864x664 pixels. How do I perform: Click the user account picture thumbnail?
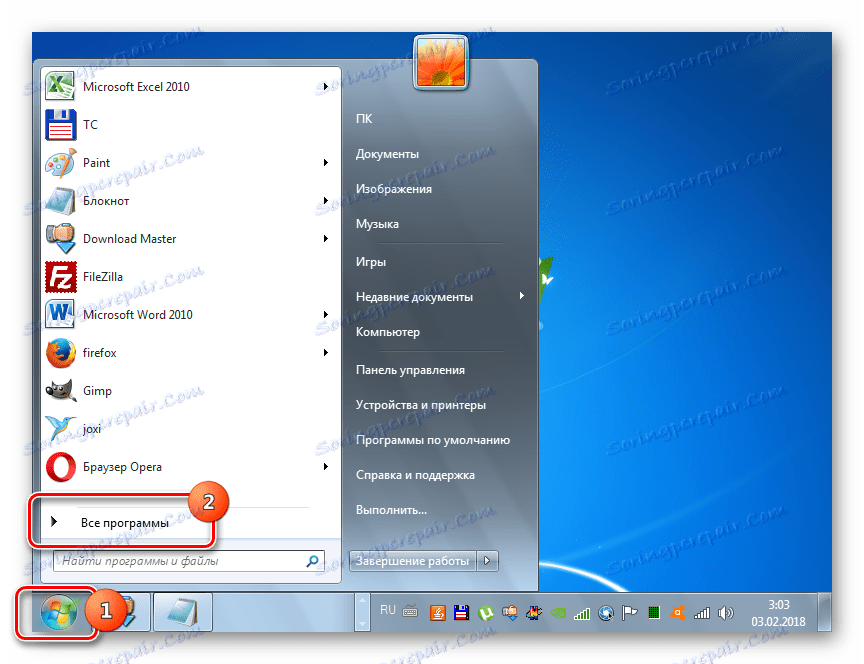(x=440, y=62)
